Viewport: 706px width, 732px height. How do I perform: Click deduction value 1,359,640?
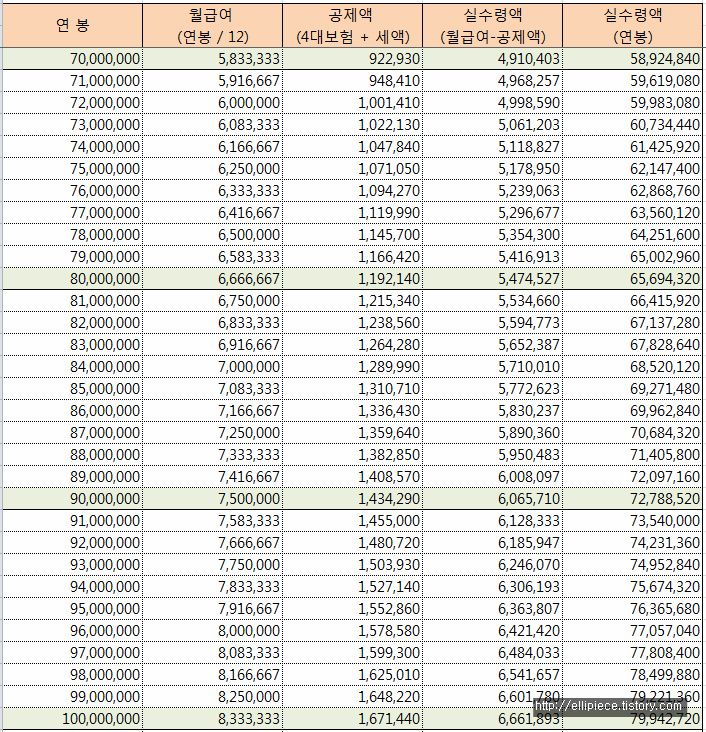[x=353, y=432]
